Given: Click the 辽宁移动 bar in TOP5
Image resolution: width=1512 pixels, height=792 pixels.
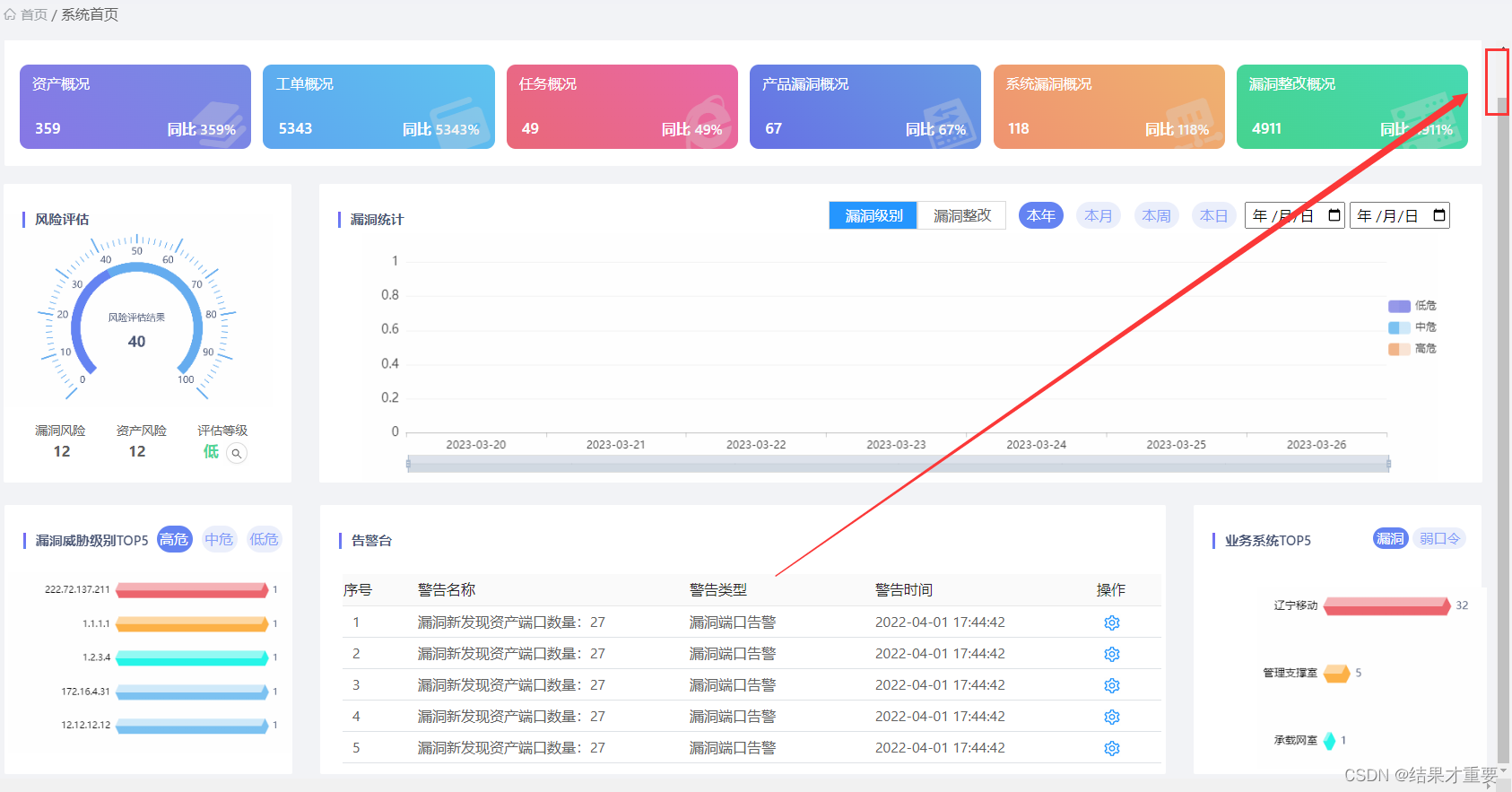Looking at the screenshot, I should pos(1387,605).
